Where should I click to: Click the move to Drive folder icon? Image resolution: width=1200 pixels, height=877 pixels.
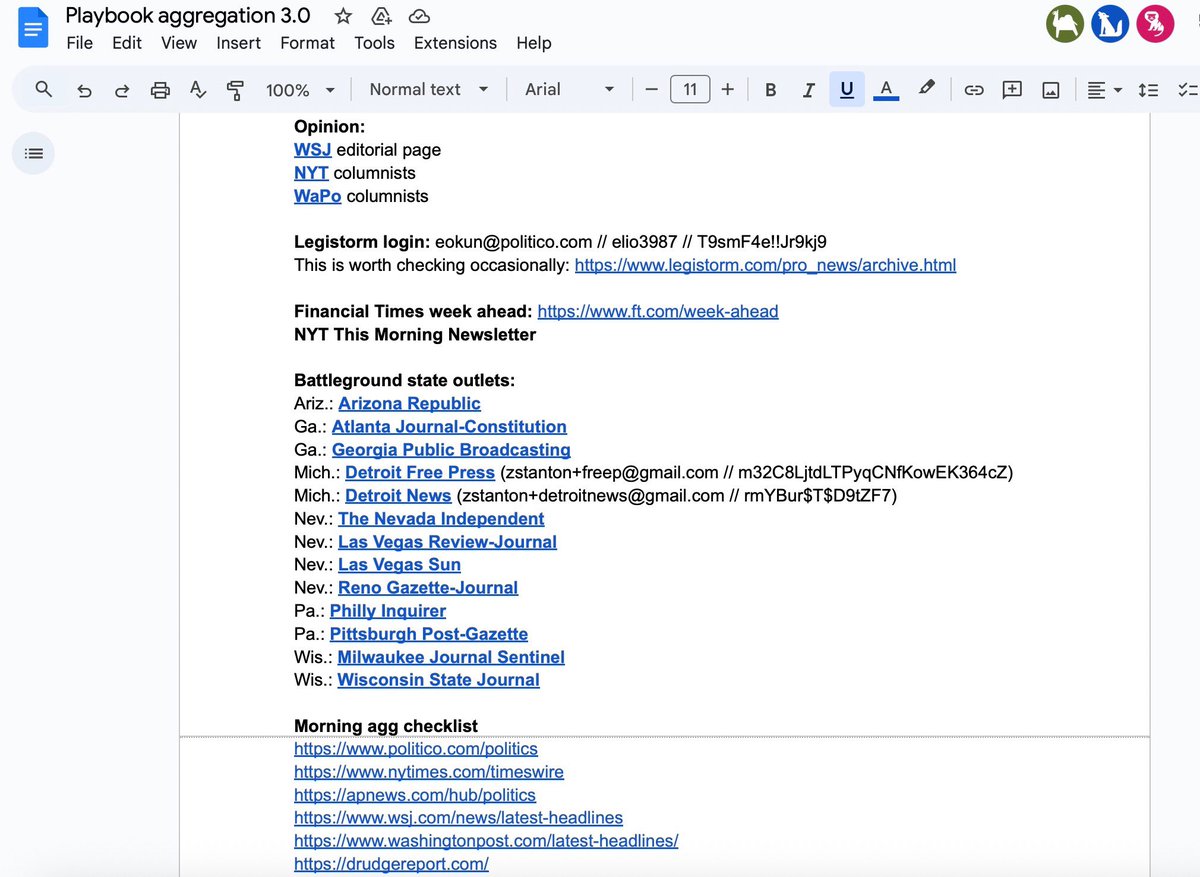pyautogui.click(x=381, y=16)
